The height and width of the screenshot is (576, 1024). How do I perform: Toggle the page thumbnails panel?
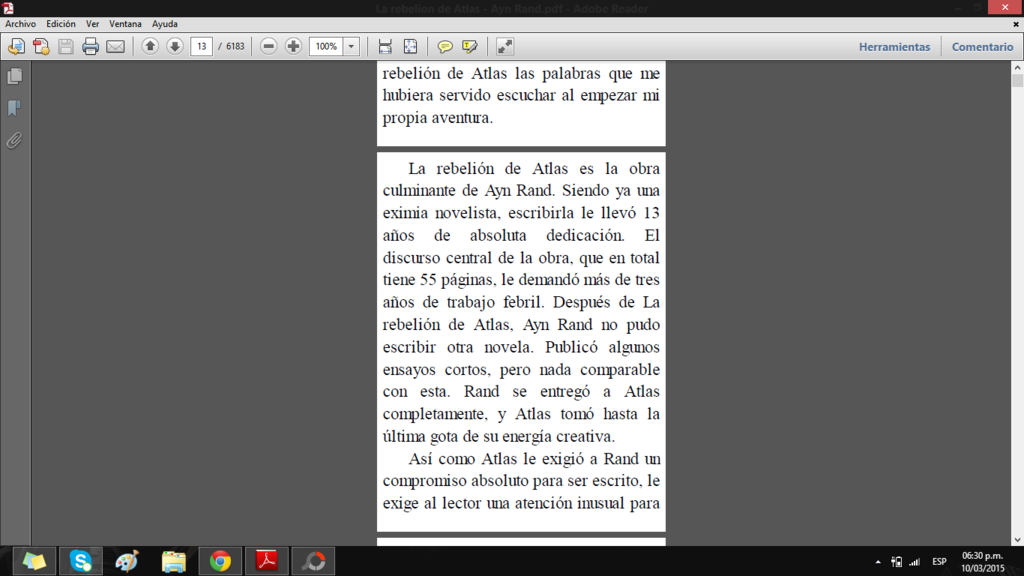point(15,77)
